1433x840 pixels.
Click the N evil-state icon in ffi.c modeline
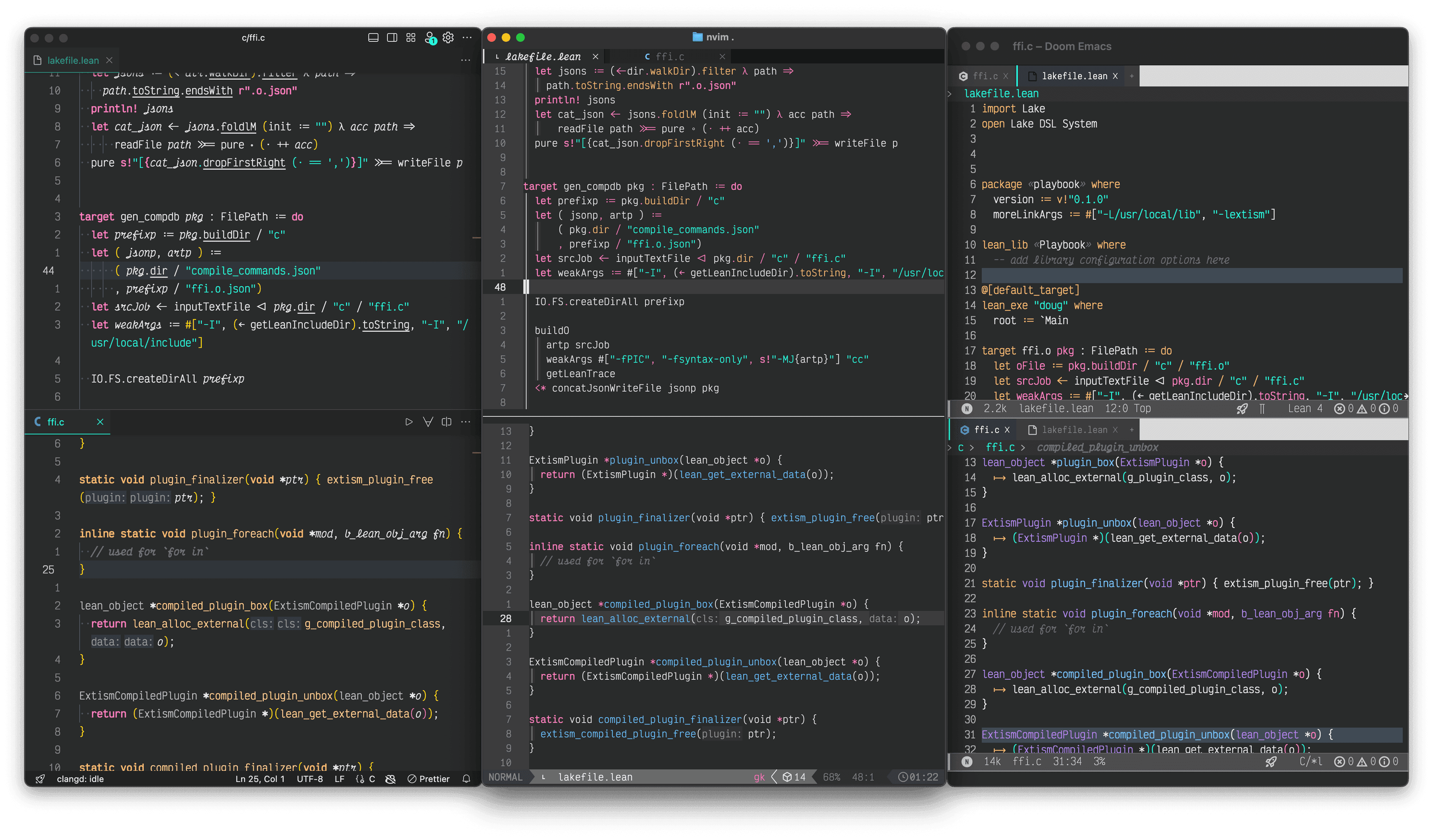967,761
